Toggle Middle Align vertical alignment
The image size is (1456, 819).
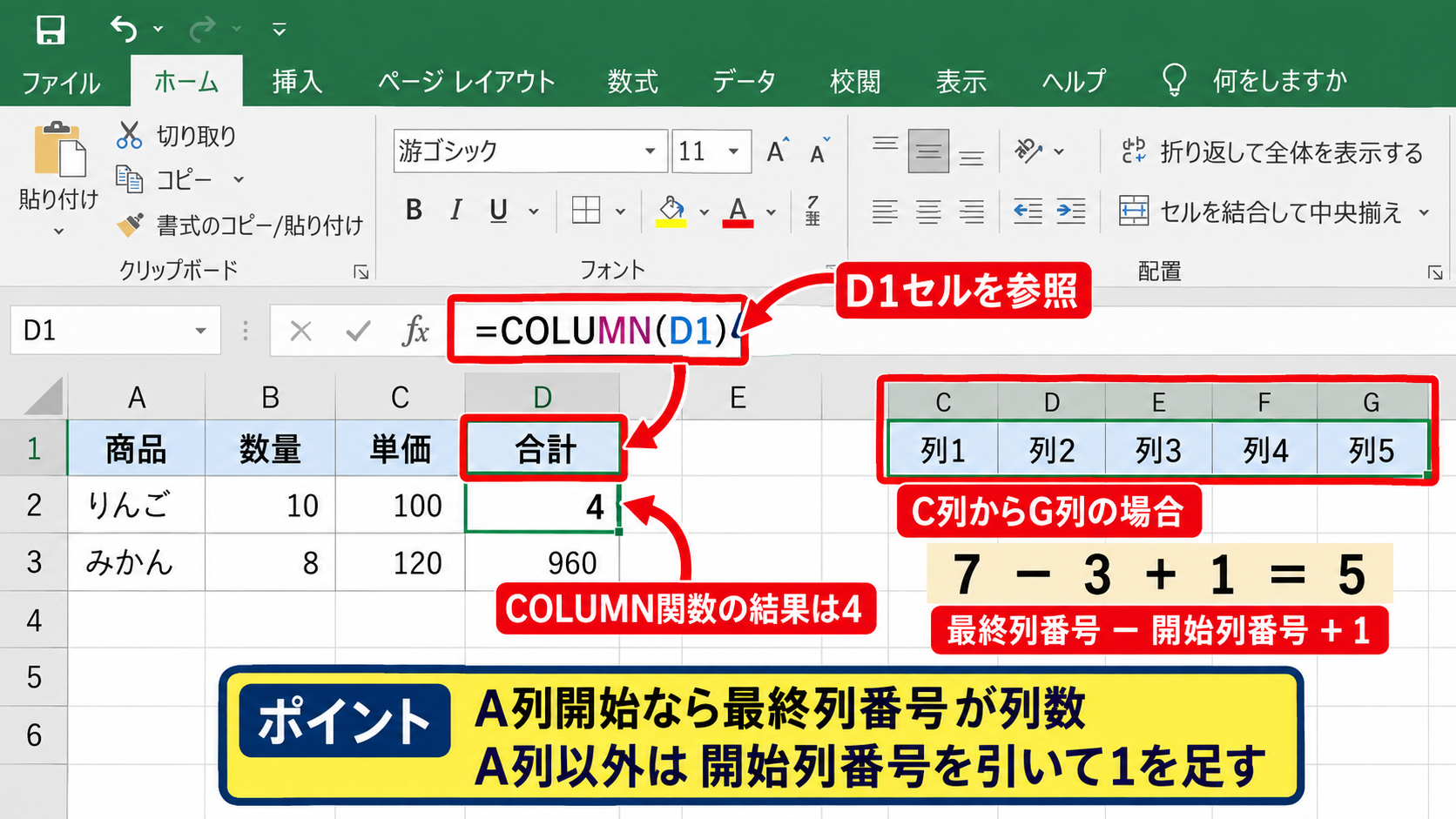tap(928, 151)
